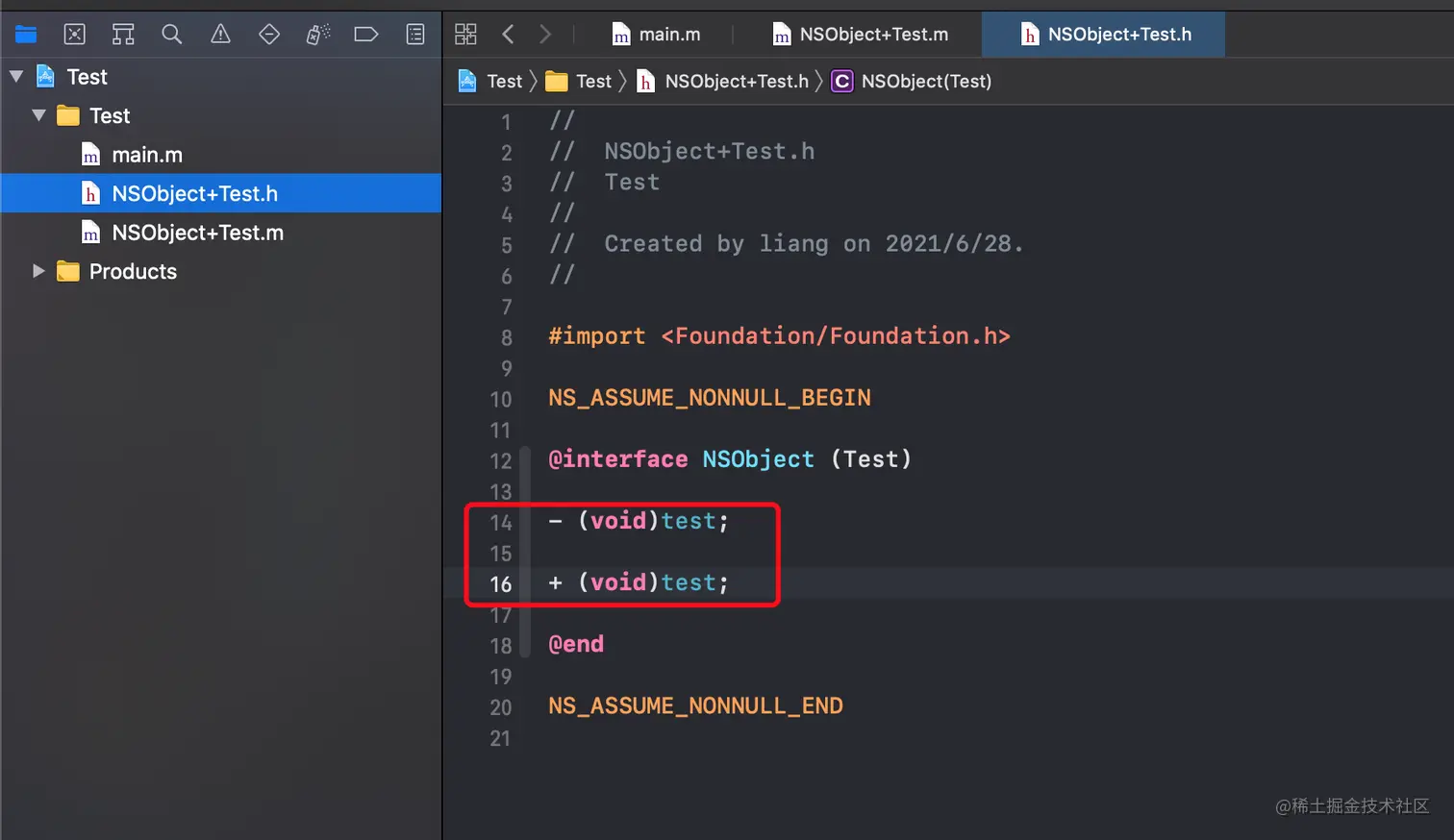Click the (Test) category name in code
The image size is (1454, 840).
point(870,459)
